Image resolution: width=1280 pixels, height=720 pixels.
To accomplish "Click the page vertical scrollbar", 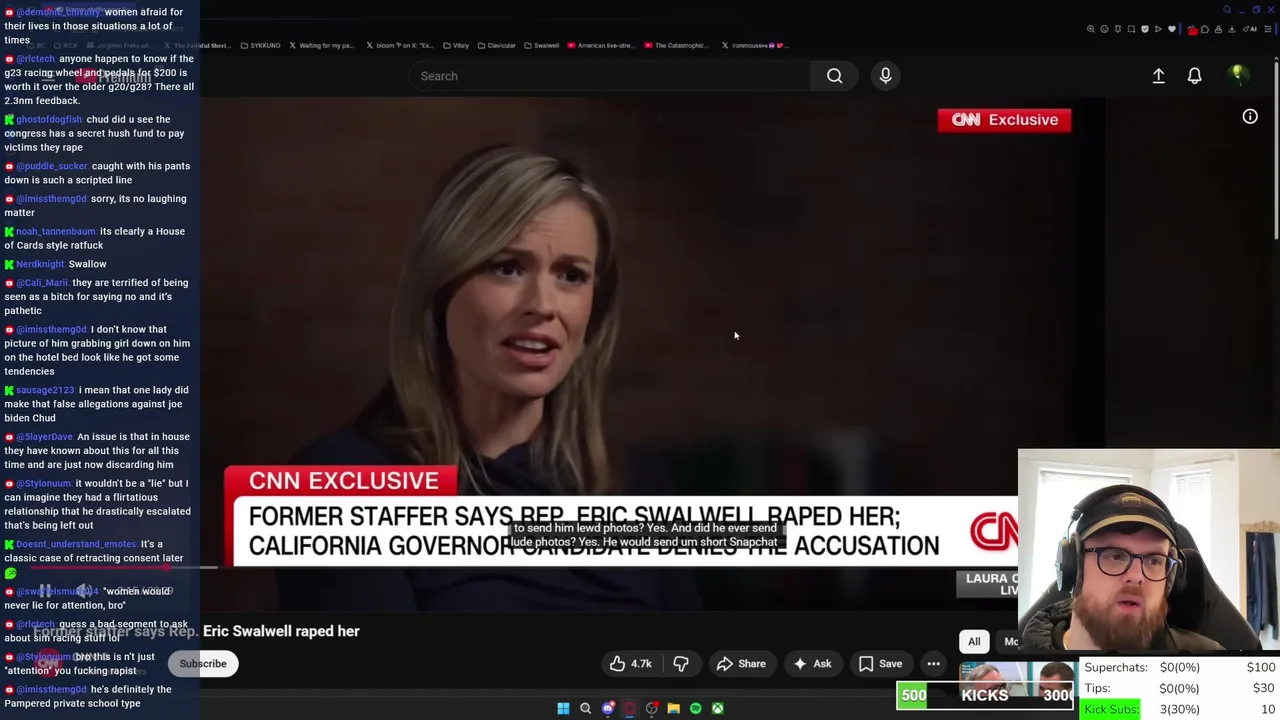I will click(x=1276, y=150).
